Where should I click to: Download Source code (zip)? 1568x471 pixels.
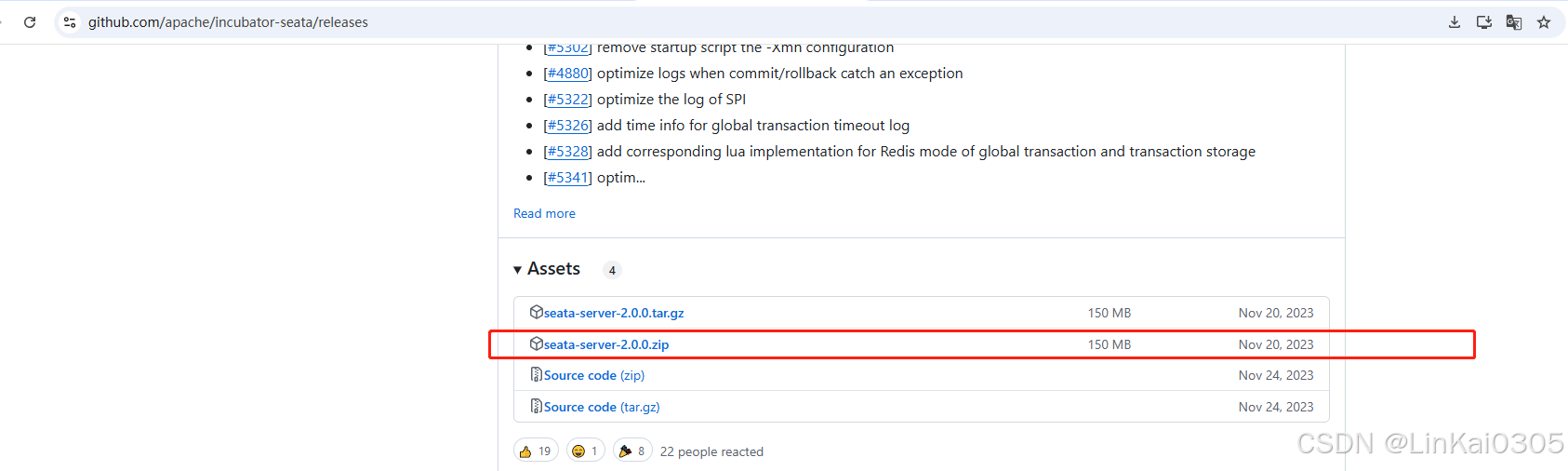click(x=594, y=375)
